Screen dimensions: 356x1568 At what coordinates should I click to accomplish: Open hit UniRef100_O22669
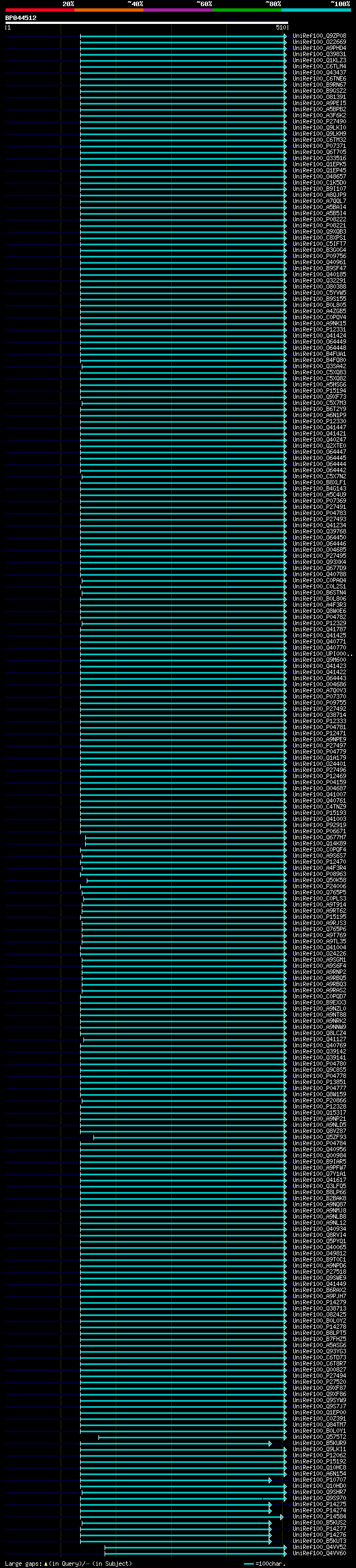point(319,42)
